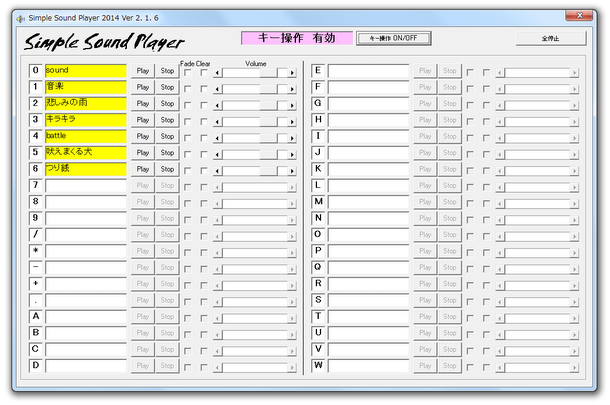Click the empty file field for slot E
The width and height of the screenshot is (610, 405).
pyautogui.click(x=368, y=71)
